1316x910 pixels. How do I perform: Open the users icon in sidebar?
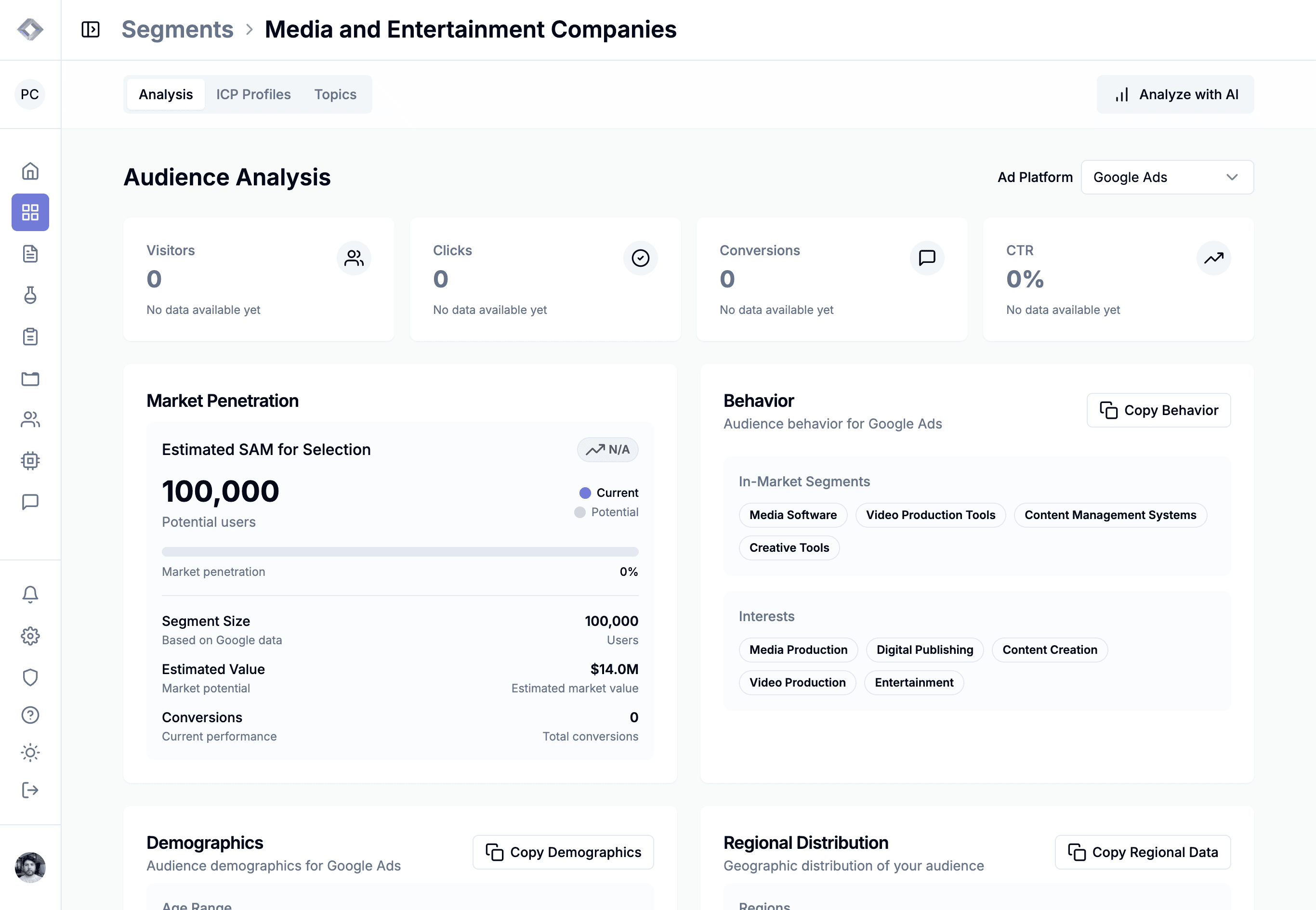pyautogui.click(x=30, y=420)
